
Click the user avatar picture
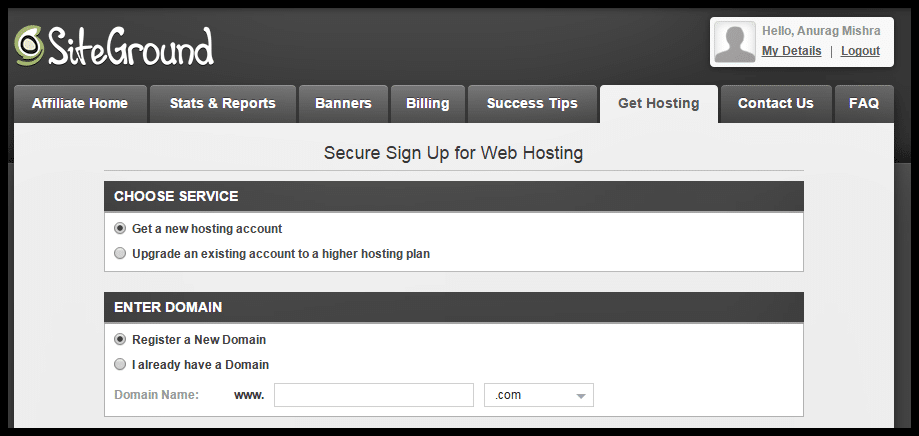click(735, 42)
